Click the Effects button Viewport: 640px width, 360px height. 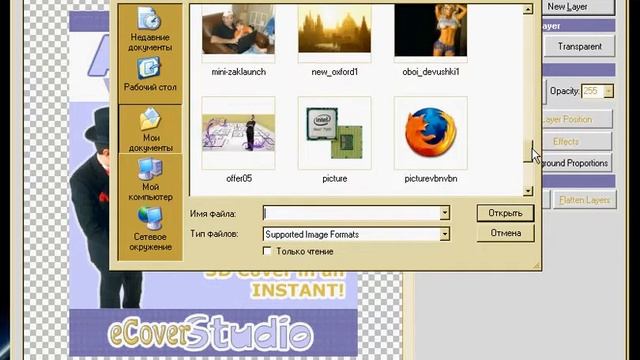[577, 141]
